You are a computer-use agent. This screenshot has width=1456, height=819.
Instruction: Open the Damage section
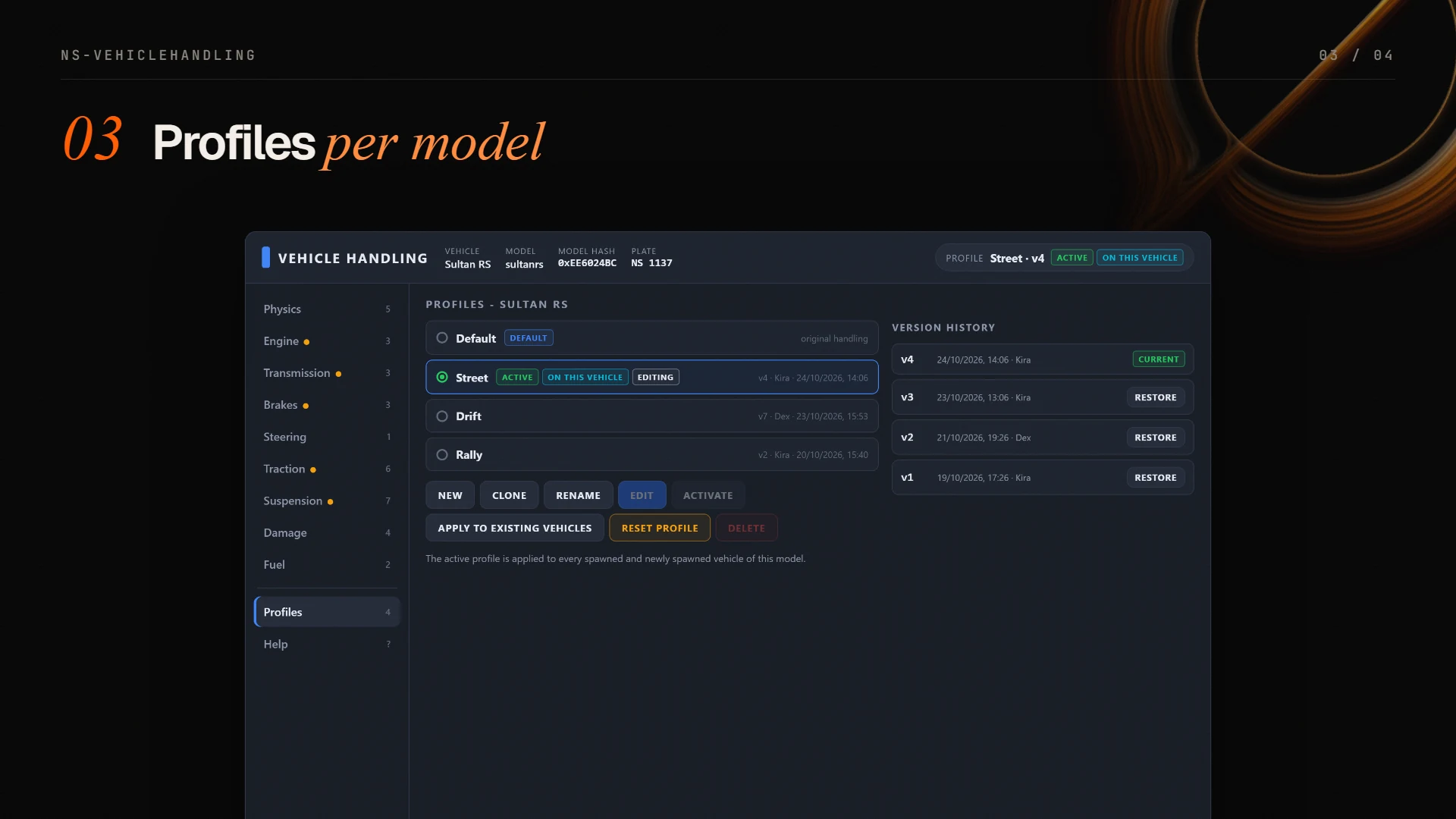tap(327, 533)
